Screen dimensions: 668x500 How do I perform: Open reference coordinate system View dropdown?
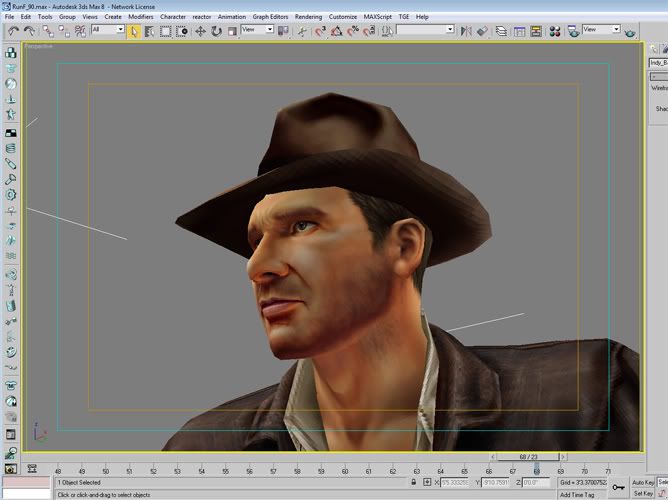257,29
